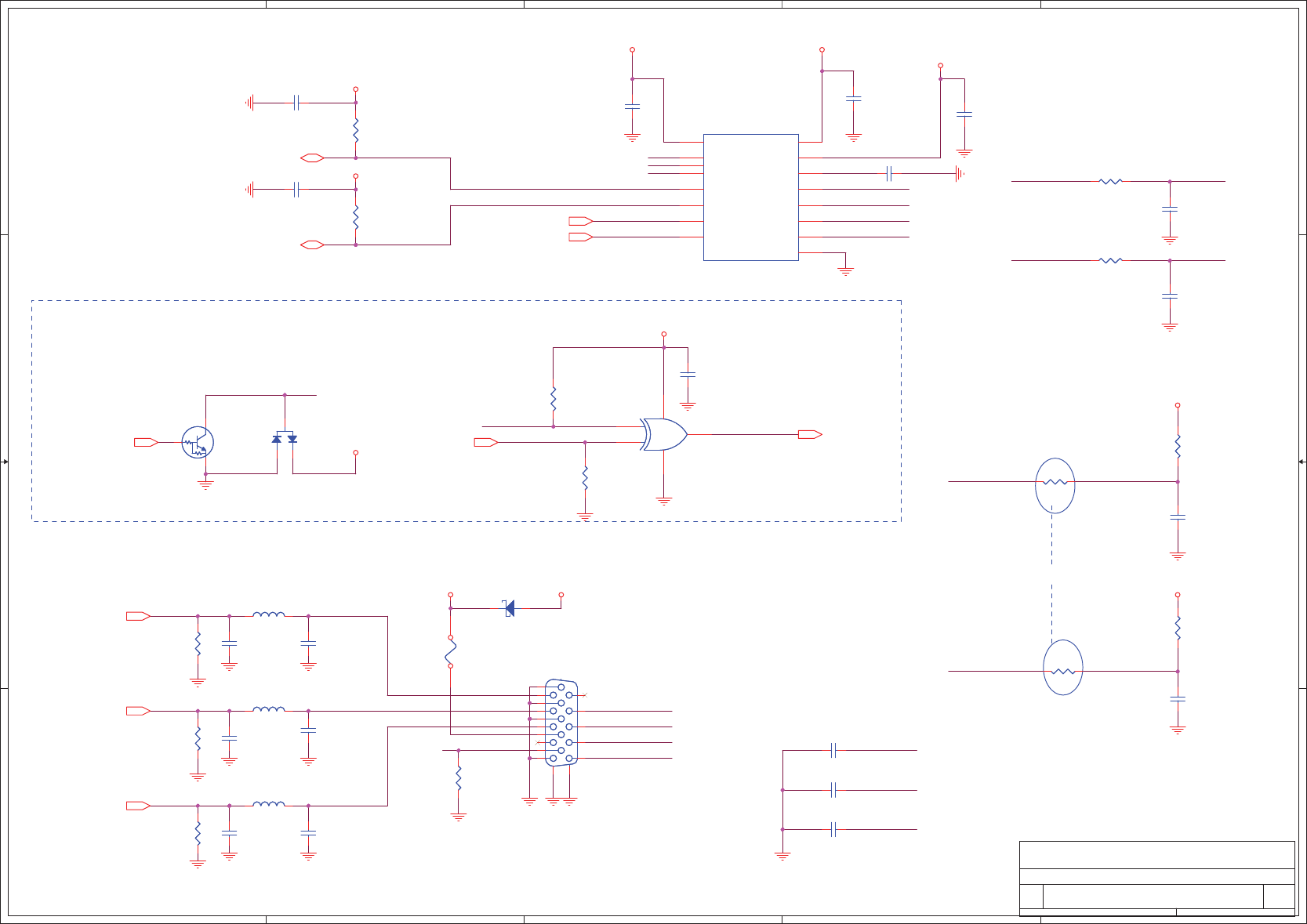The height and width of the screenshot is (924, 1307).
Task: Click the ground symbol beneath the XOR gate
Action: click(x=664, y=501)
